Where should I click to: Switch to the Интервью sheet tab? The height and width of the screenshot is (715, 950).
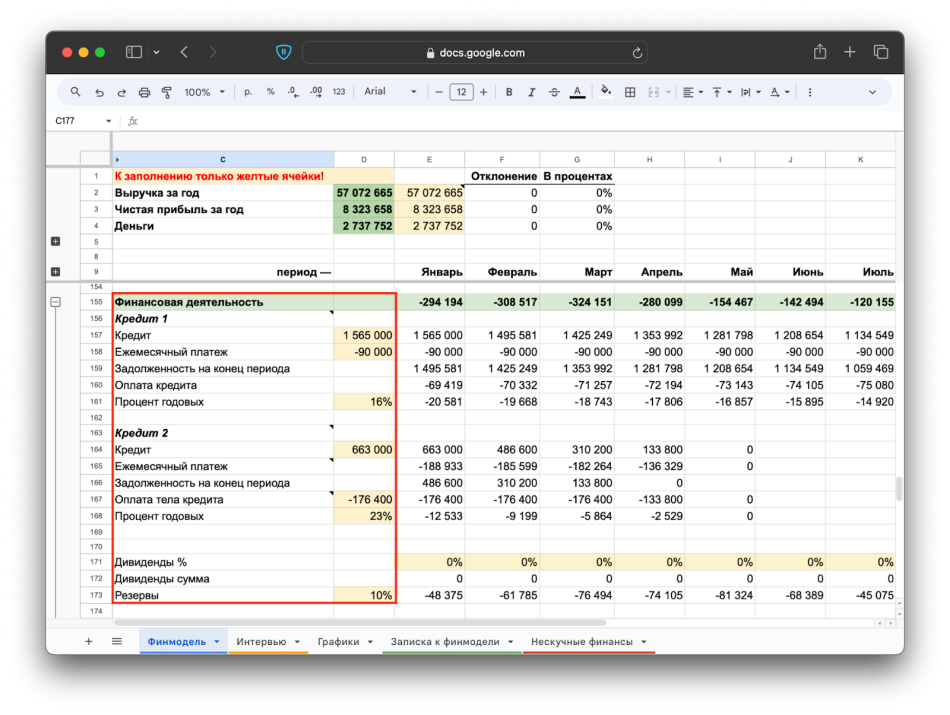(261, 642)
